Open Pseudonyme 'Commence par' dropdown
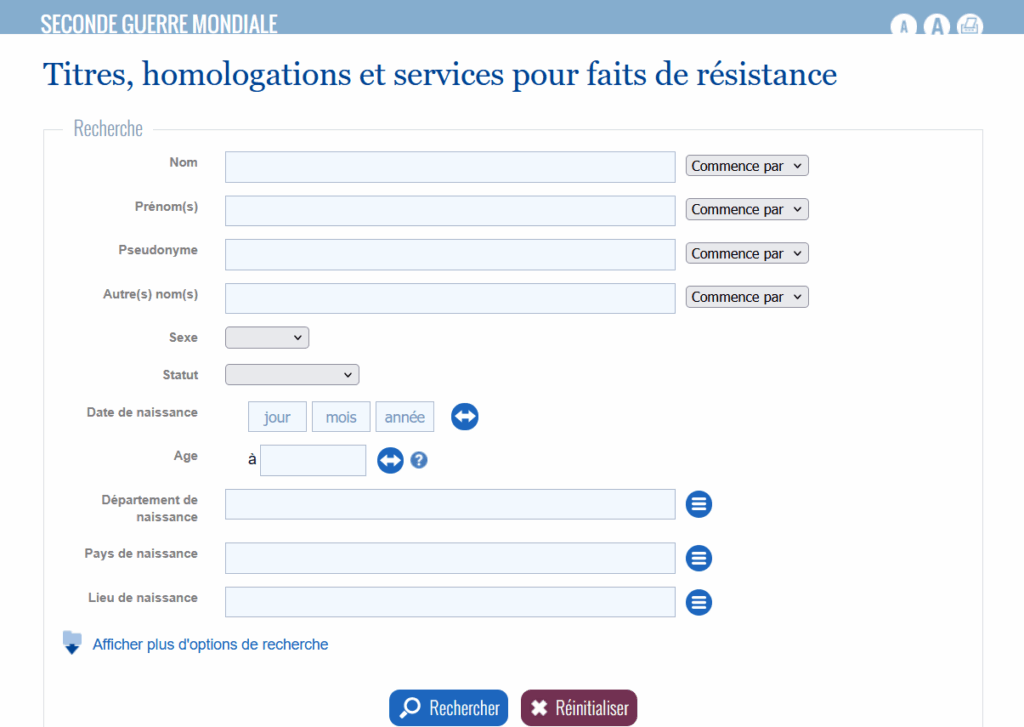This screenshot has height=727, width=1024. pyautogui.click(x=746, y=253)
